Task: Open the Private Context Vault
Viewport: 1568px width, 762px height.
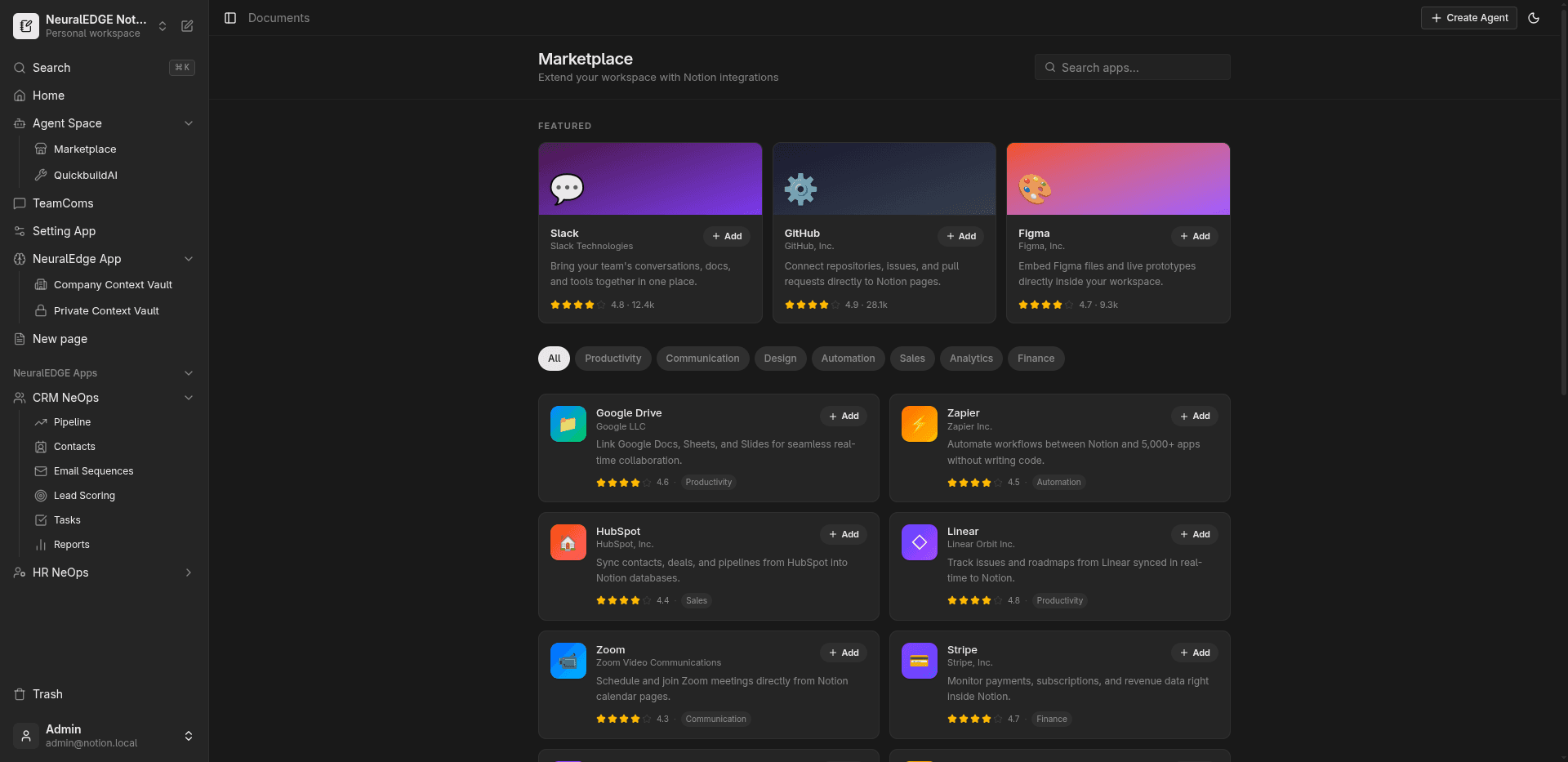Action: pyautogui.click(x=105, y=311)
